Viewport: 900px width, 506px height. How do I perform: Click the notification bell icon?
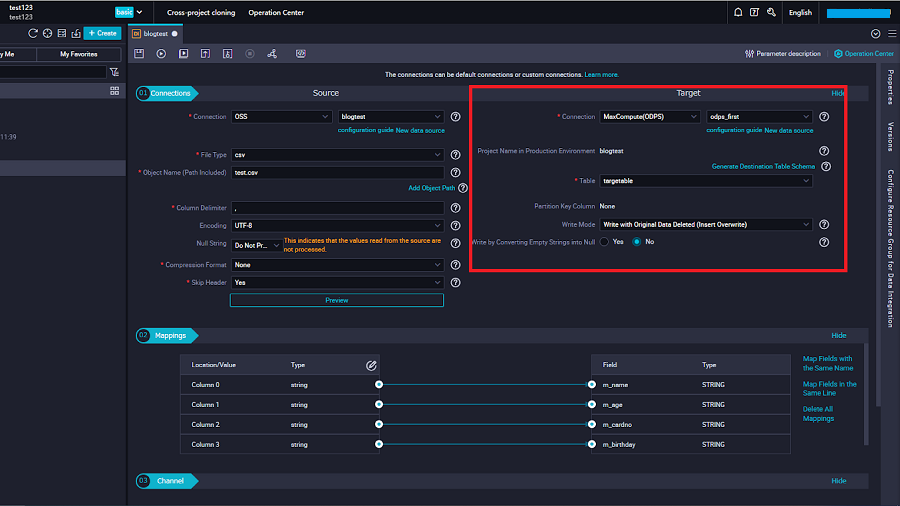(738, 13)
